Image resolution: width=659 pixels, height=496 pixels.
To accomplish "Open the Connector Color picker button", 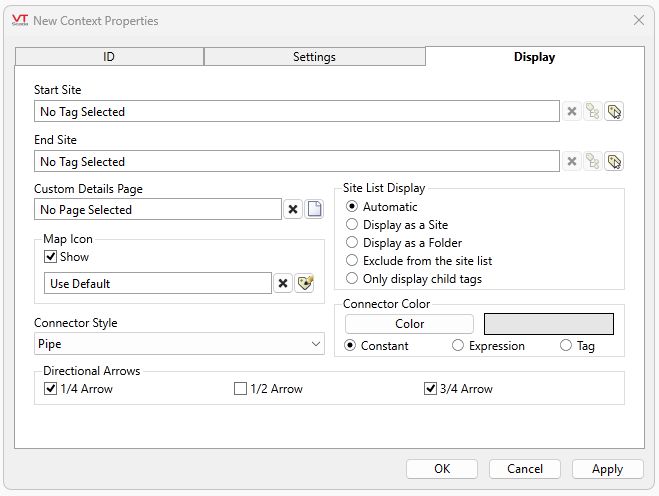I will click(x=409, y=324).
